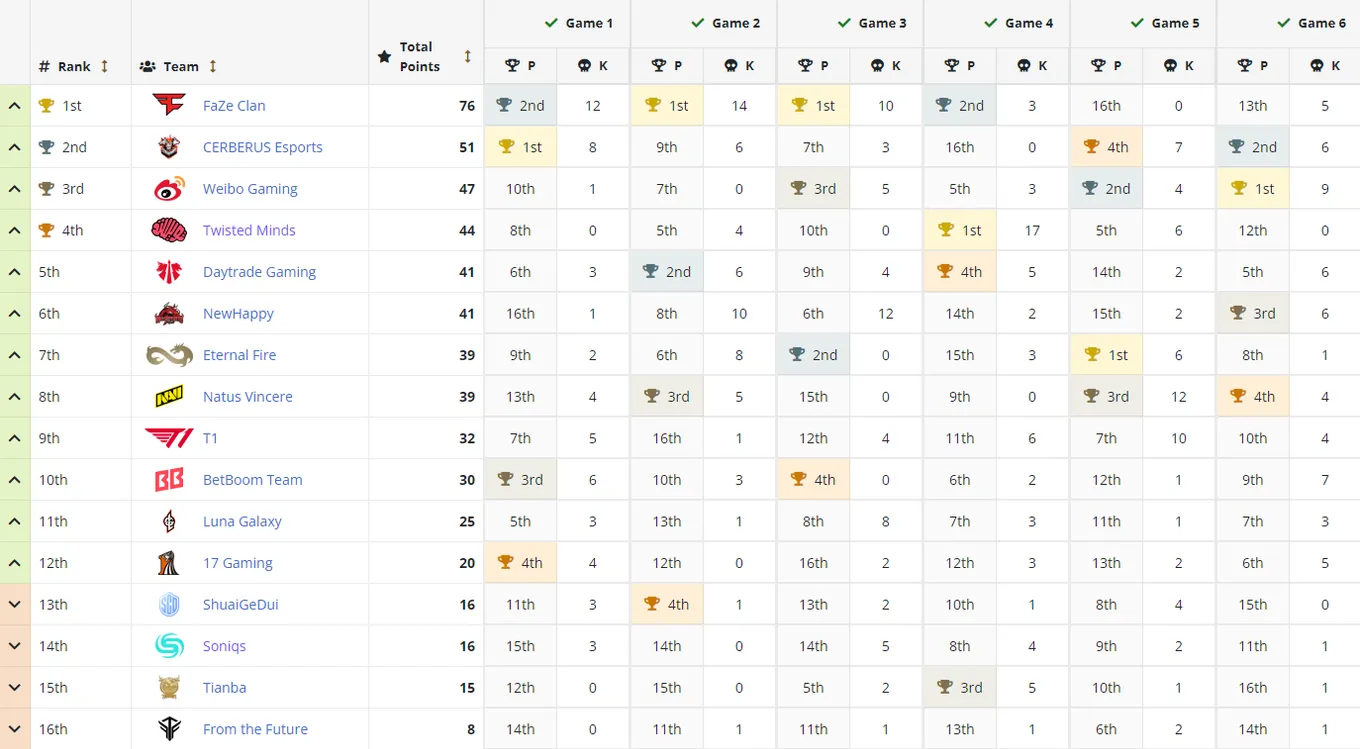The height and width of the screenshot is (749, 1360).
Task: Click Eternal Fire's 1st place in Game 5
Action: [1106, 355]
